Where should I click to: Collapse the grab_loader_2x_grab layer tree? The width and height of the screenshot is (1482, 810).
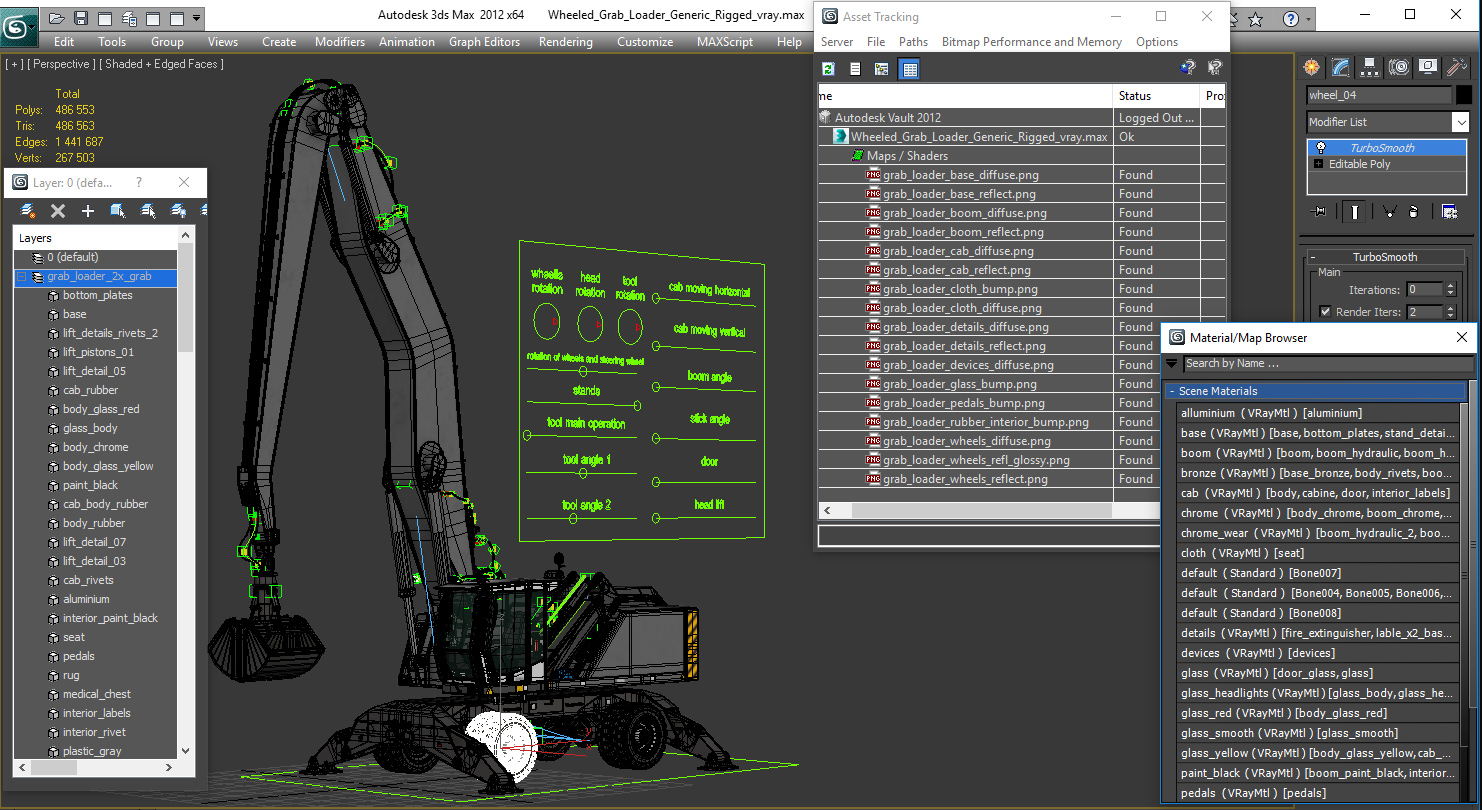click(20, 277)
